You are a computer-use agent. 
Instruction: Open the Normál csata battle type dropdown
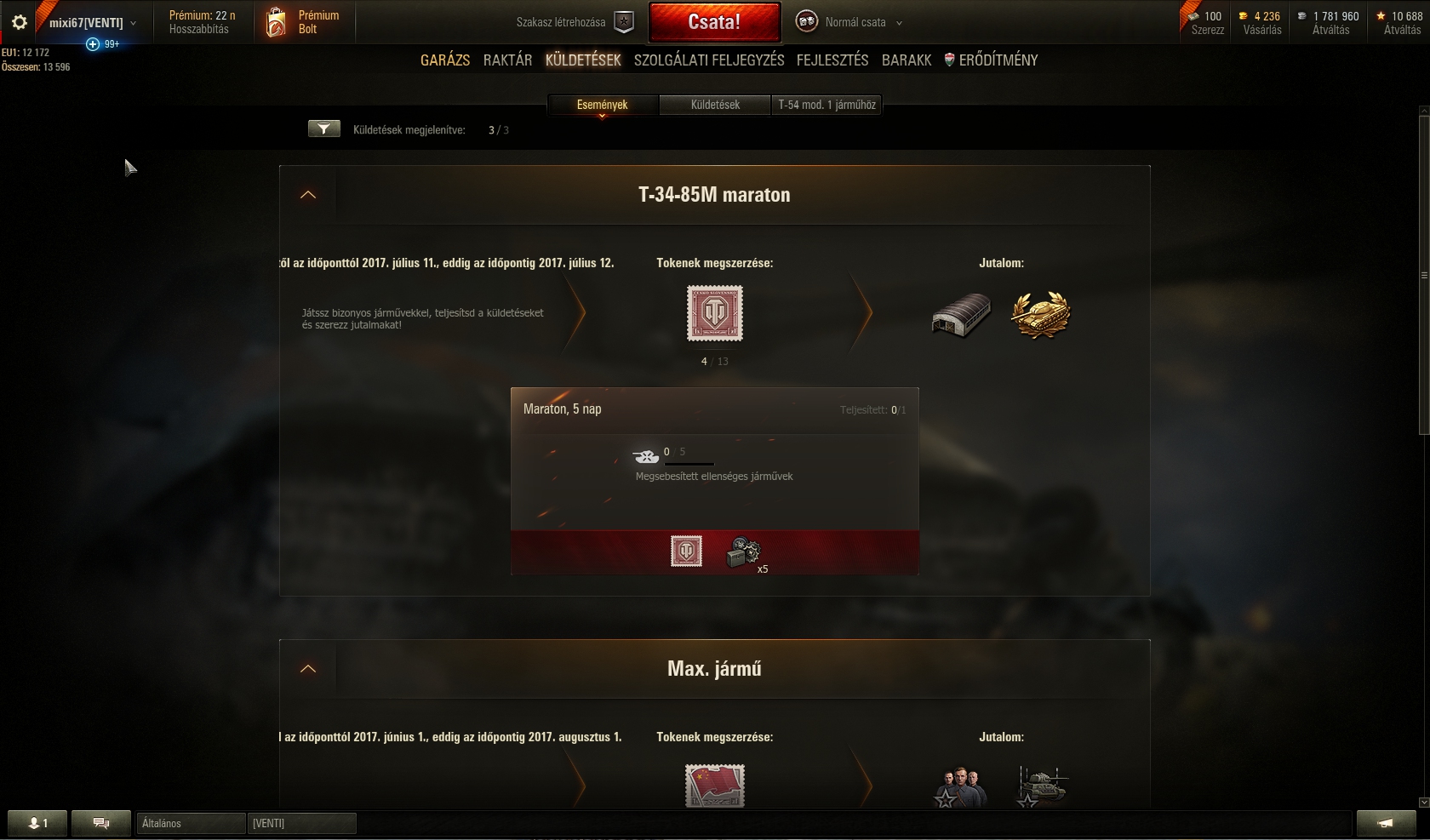(849, 22)
